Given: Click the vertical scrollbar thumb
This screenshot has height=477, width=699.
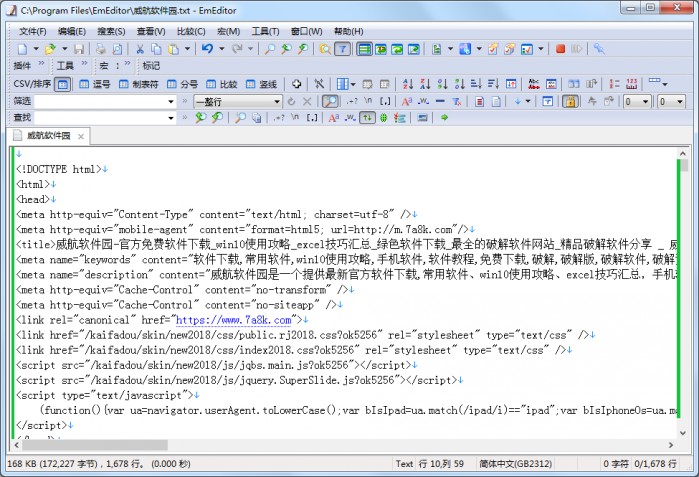Looking at the screenshot, I should [x=683, y=166].
